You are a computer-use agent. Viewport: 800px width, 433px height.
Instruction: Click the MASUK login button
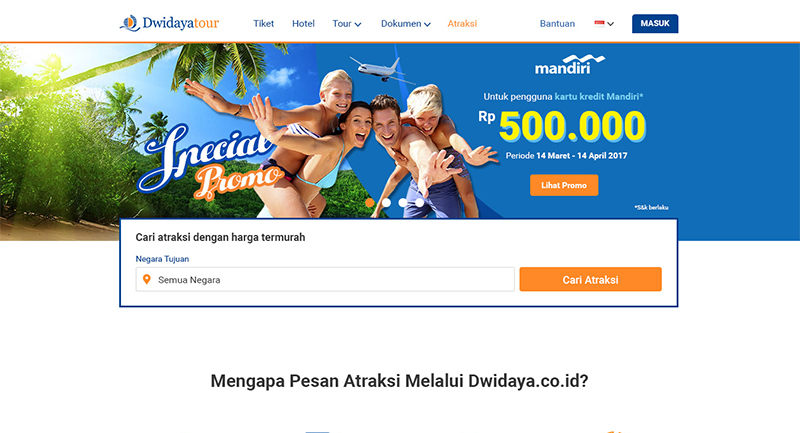[655, 23]
